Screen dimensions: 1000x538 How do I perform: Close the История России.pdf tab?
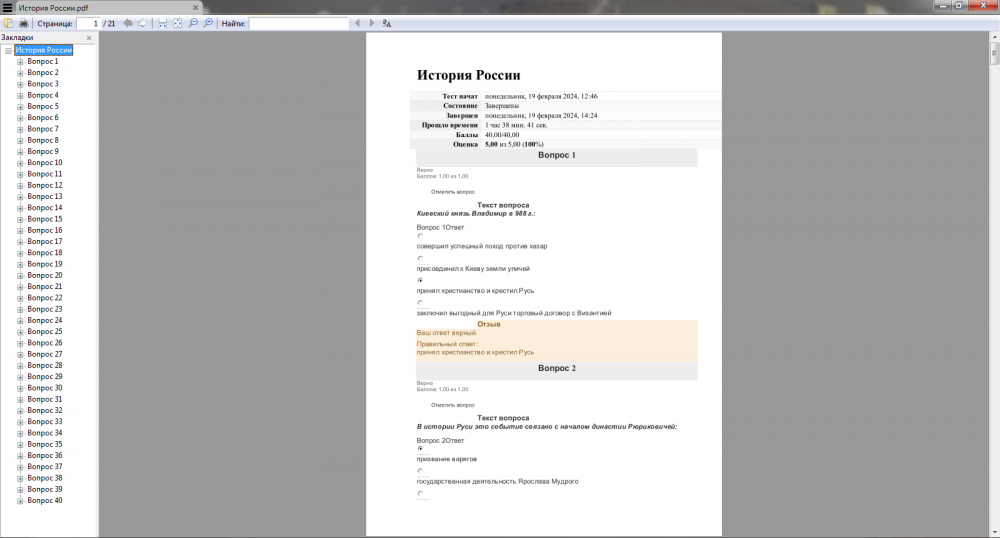click(195, 8)
